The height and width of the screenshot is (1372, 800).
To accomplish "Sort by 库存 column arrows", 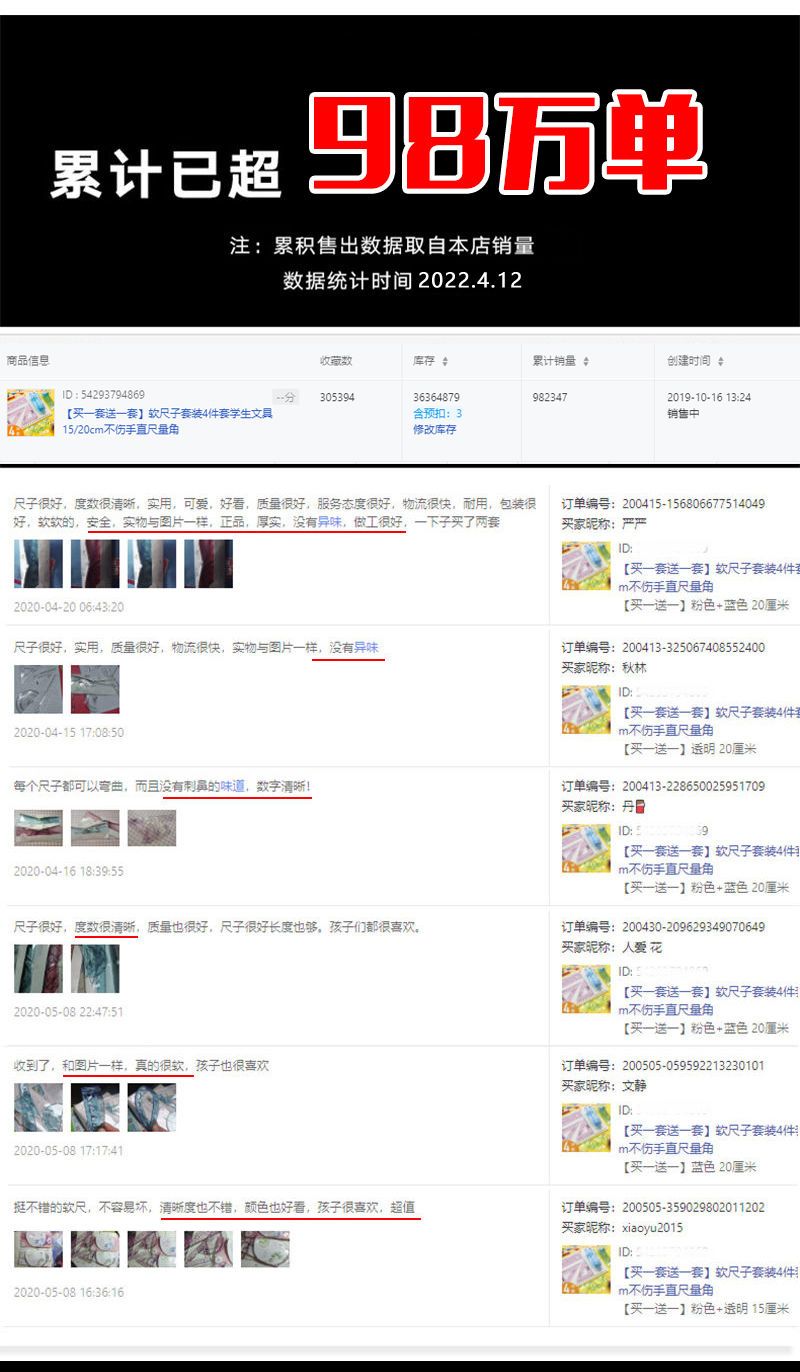I will (445, 361).
